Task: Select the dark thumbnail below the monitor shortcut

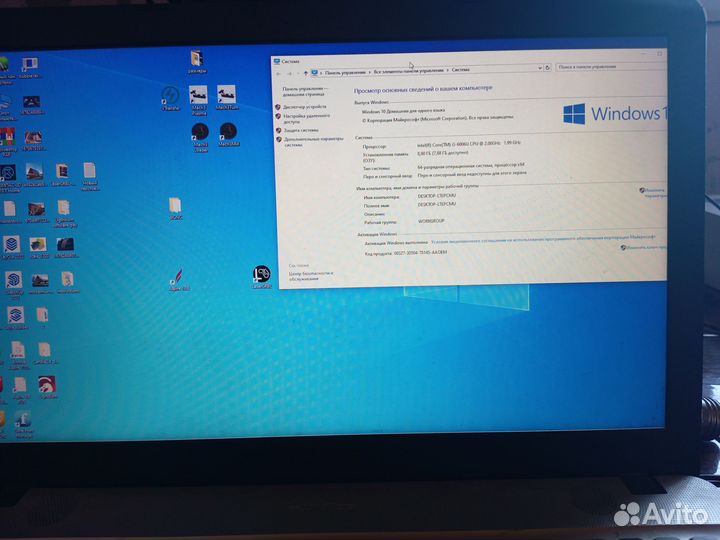Action: pyautogui.click(x=32, y=105)
